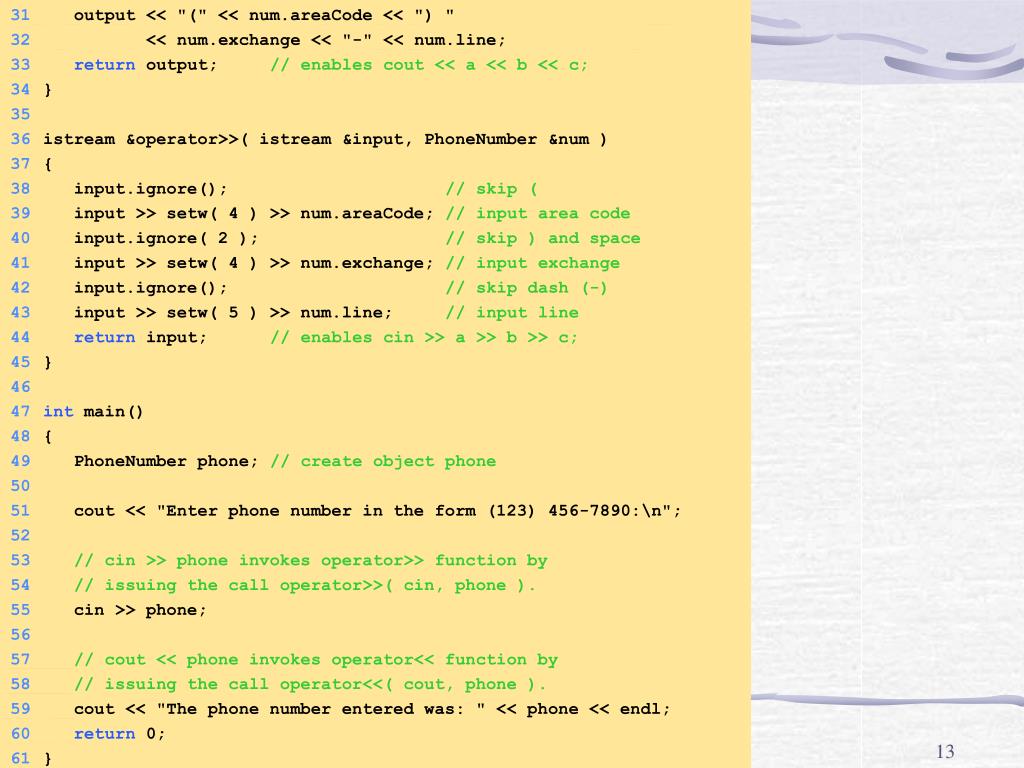Screen dimensions: 1024x768
Task: Click the comment 'operator<<( cout, phone ).'
Action: click(413, 685)
